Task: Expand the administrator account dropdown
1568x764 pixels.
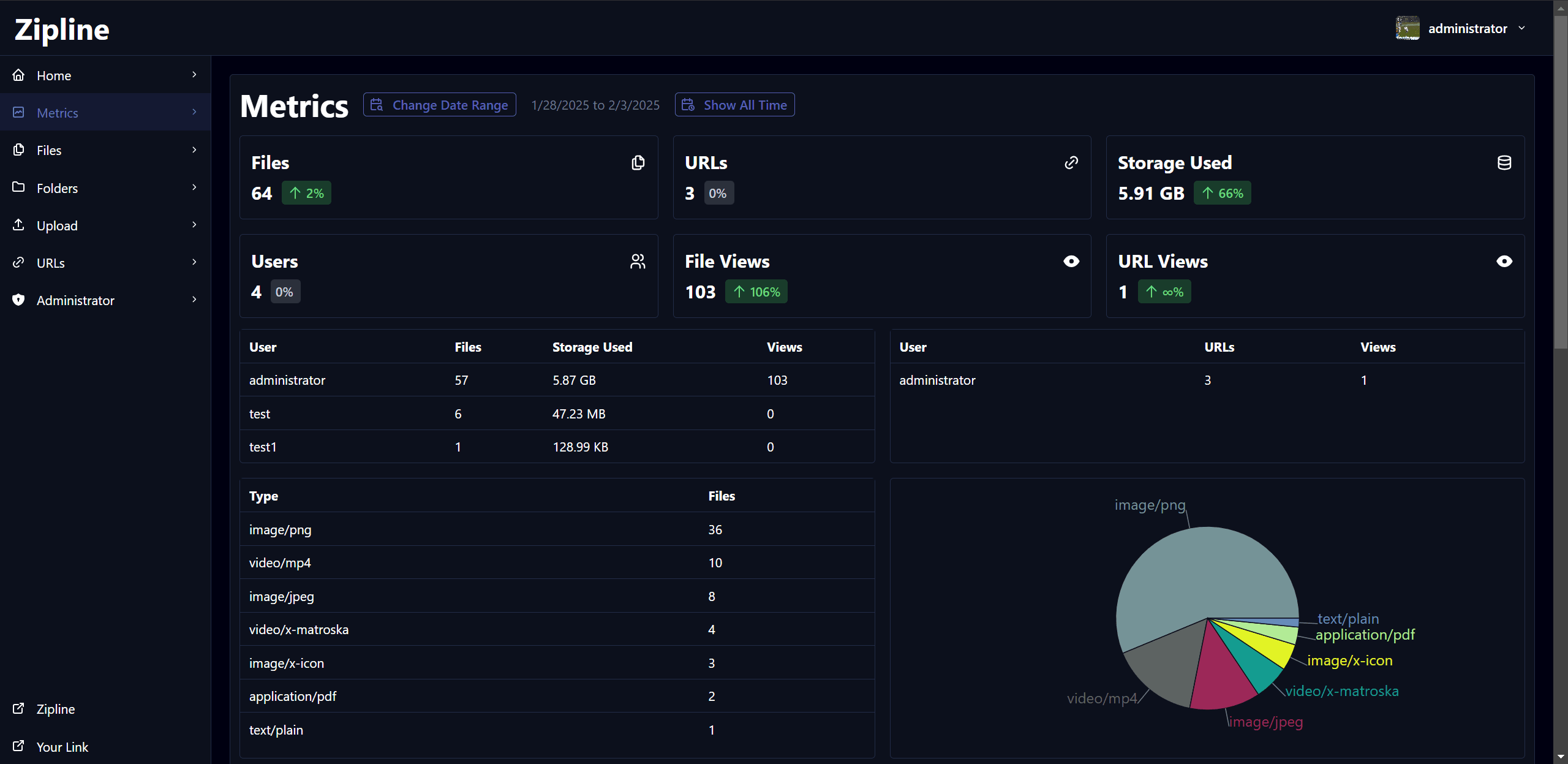Action: point(1523,28)
